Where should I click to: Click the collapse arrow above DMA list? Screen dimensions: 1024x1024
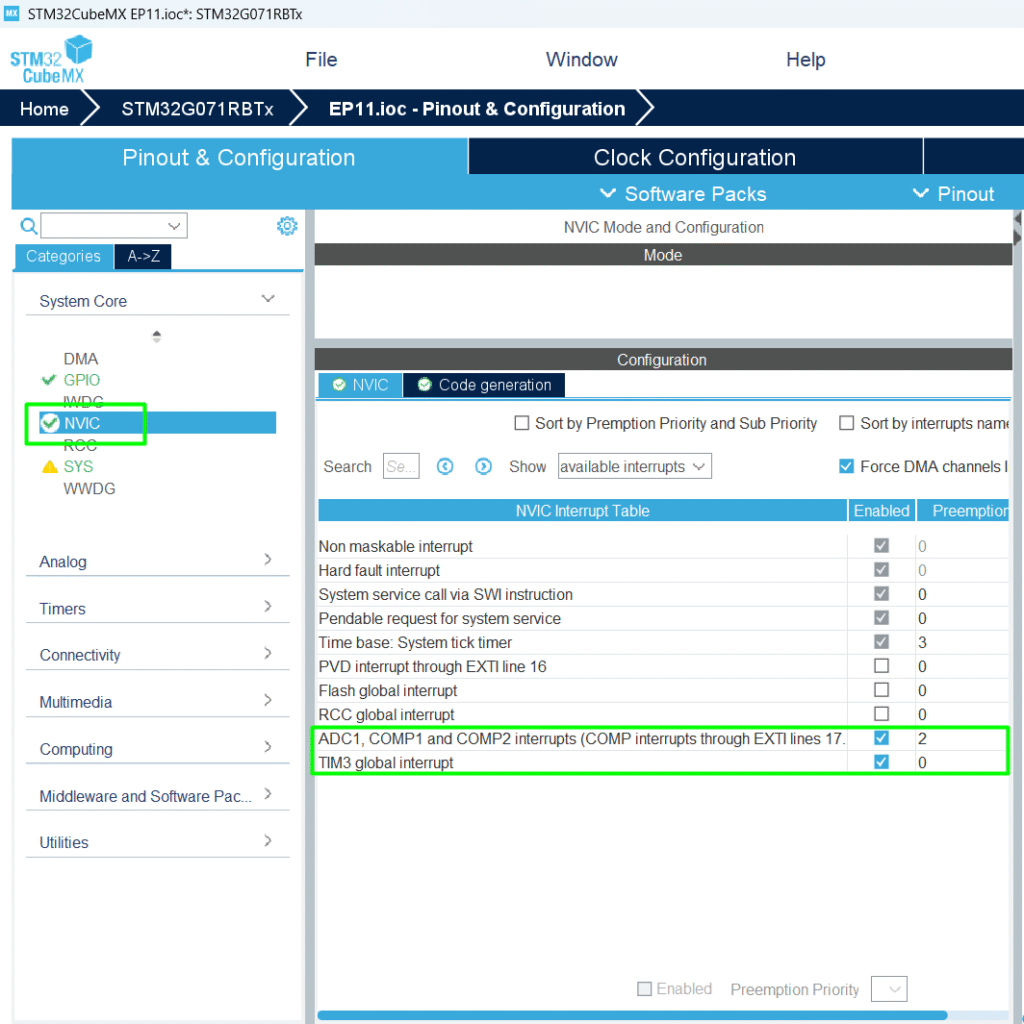point(157,336)
